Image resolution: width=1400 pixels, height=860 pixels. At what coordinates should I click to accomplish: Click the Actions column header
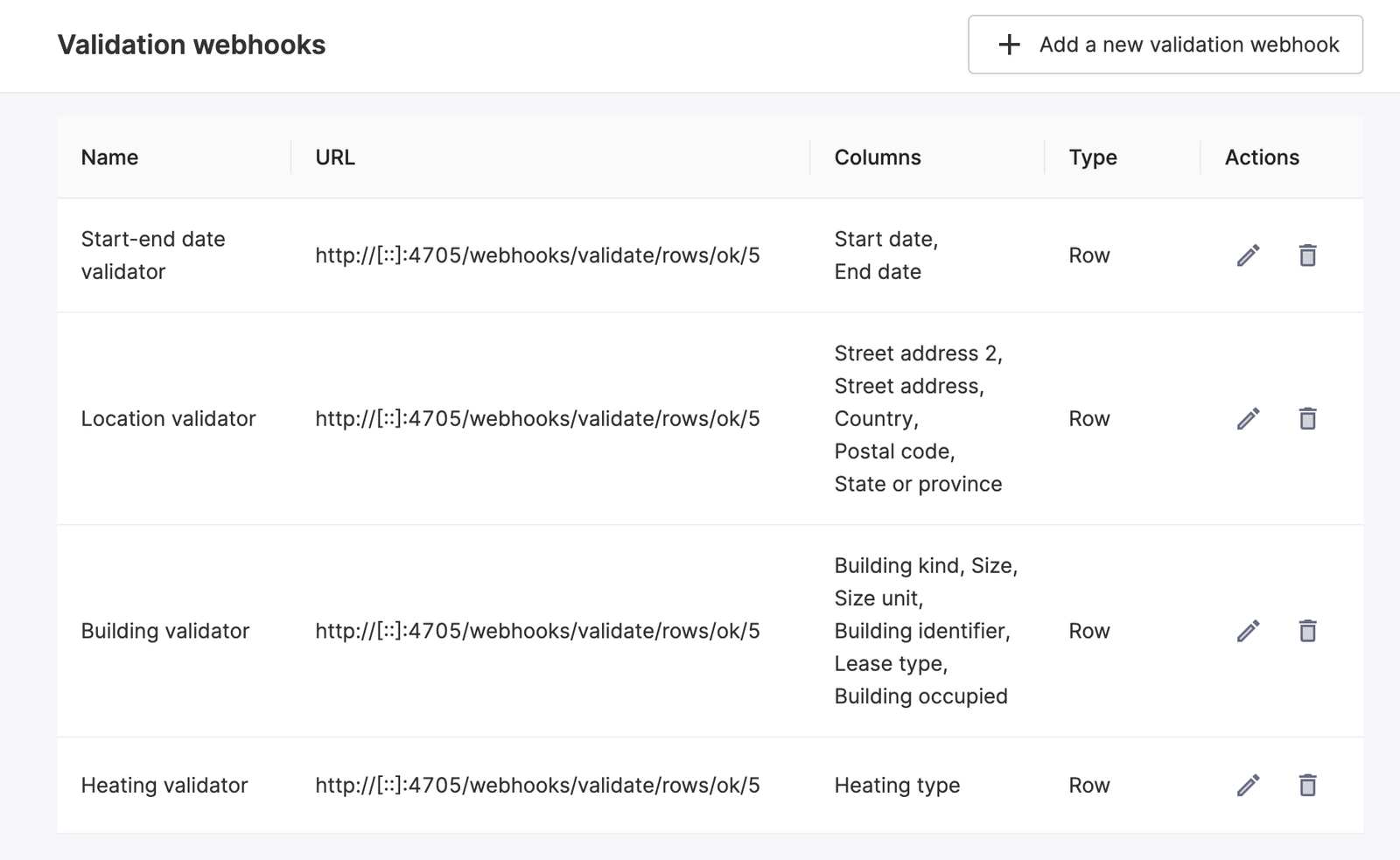[1261, 157]
